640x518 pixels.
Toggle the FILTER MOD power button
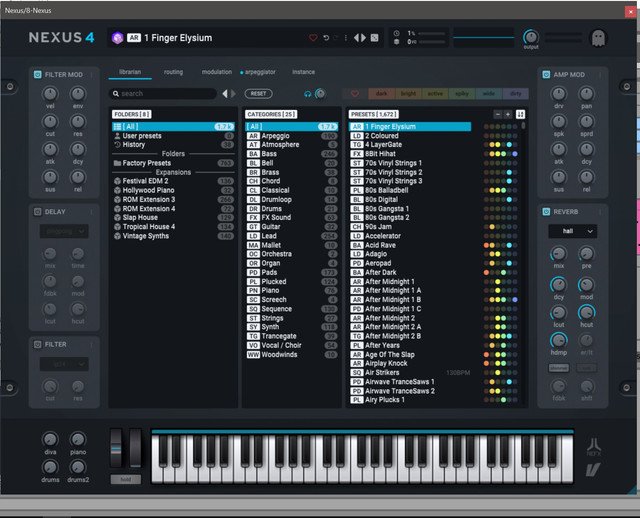point(38,75)
